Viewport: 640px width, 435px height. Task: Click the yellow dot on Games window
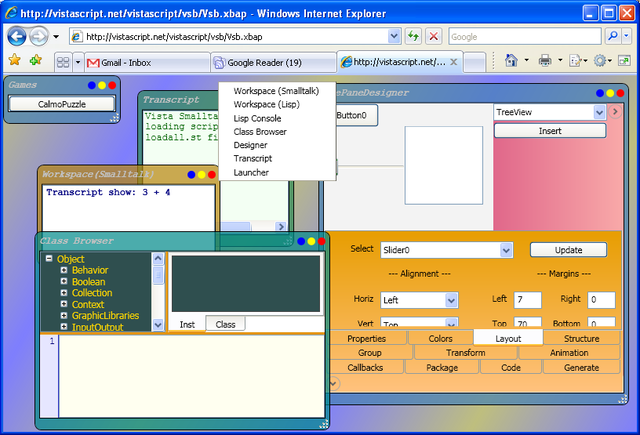click(102, 85)
